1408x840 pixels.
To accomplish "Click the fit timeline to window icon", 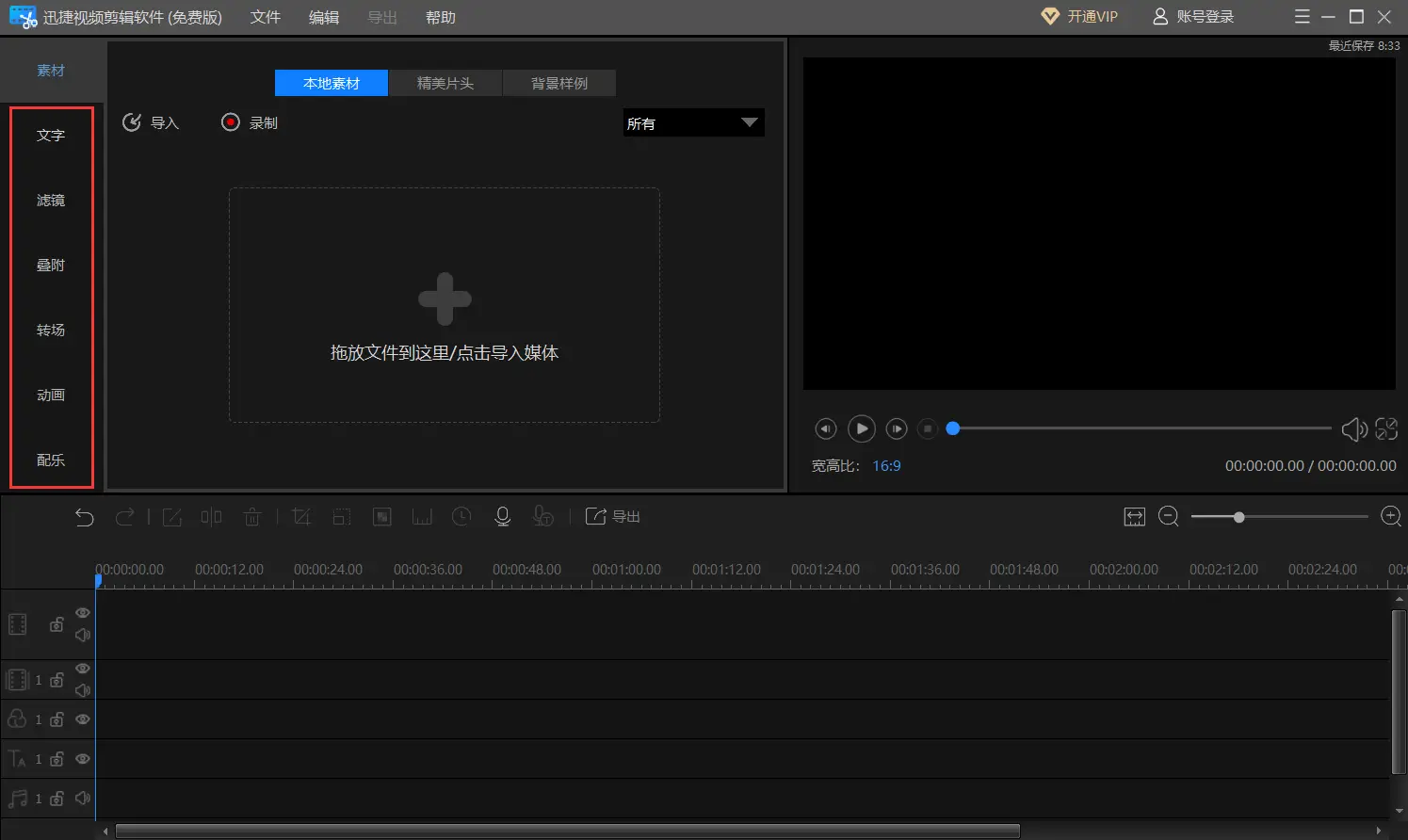I will coord(1135,516).
